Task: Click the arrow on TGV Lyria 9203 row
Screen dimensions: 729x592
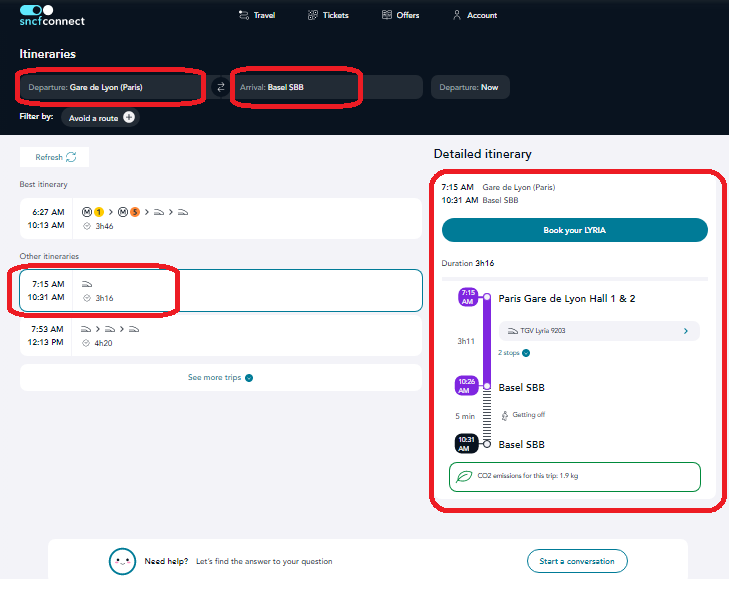Action: coord(686,331)
